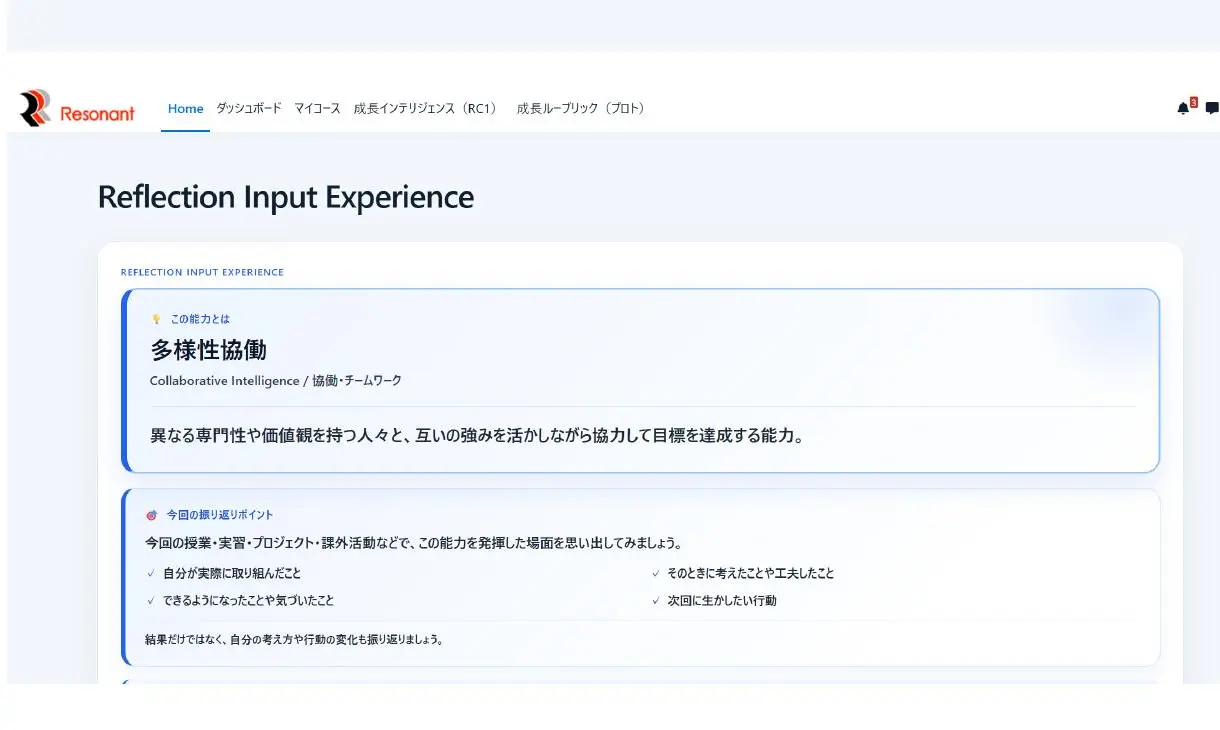1220x730 pixels.
Task: Click the この能力とは label
Action: click(x=200, y=319)
